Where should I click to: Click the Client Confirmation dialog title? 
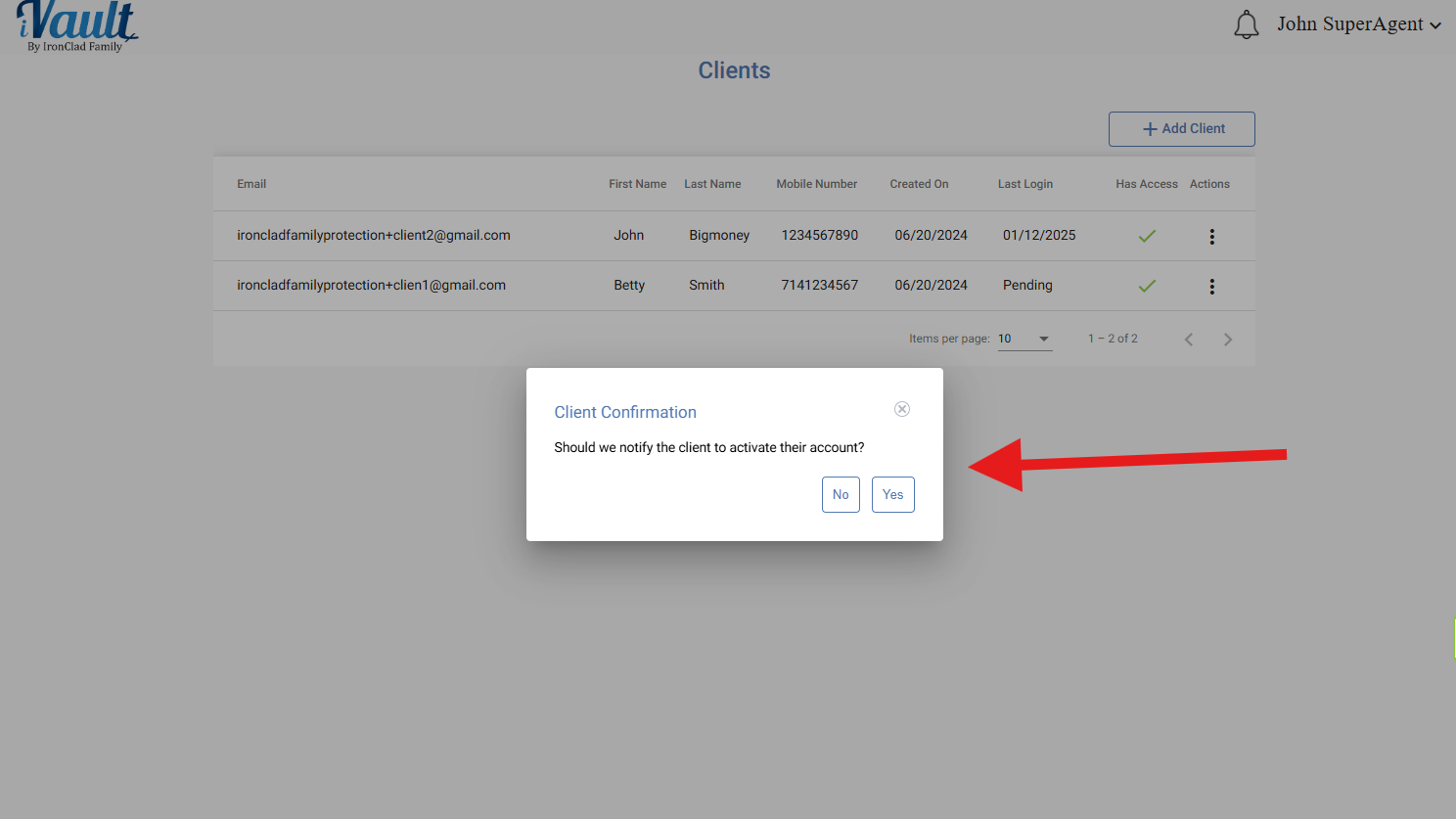pos(625,412)
